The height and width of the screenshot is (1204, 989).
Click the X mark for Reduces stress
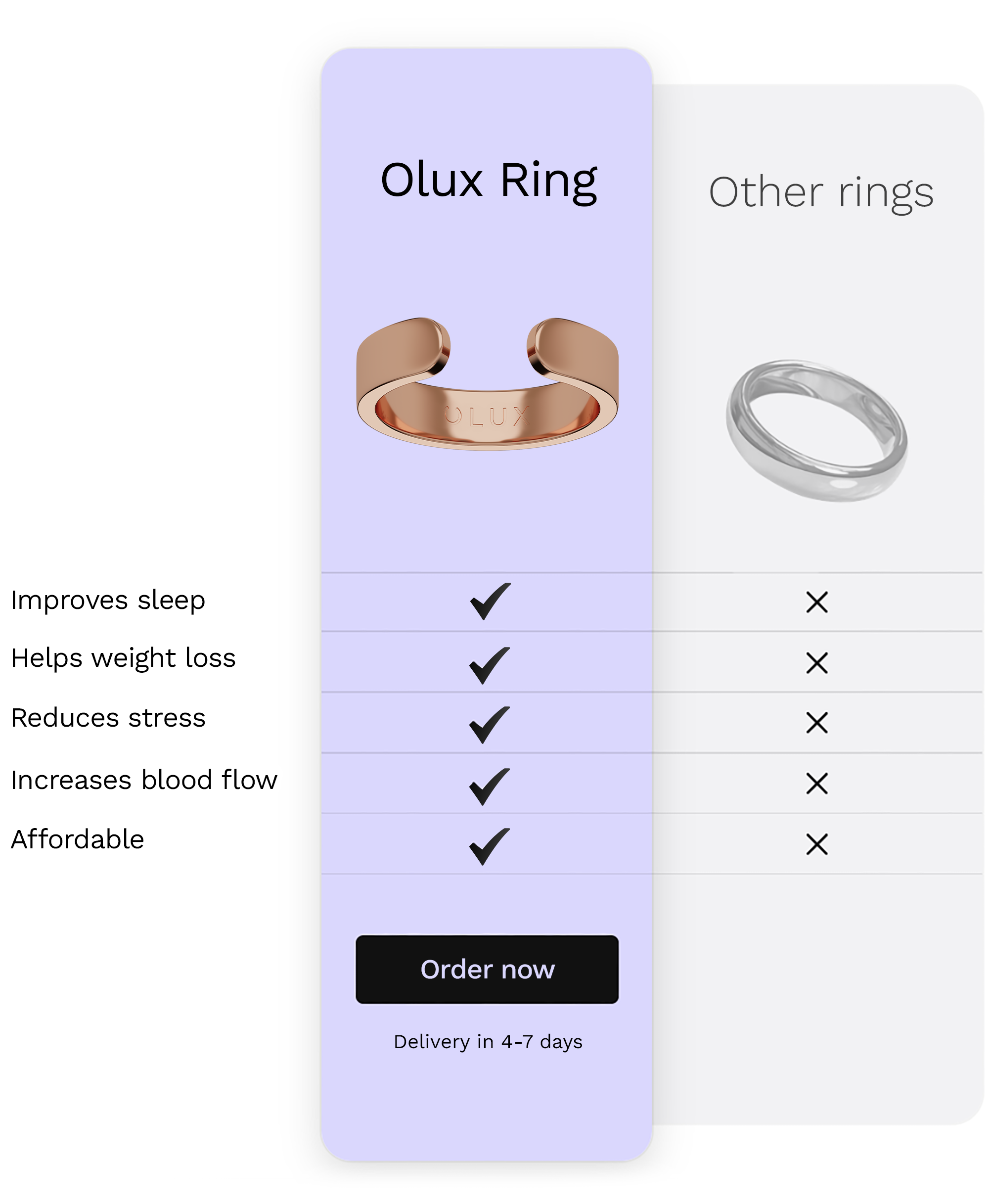point(816,723)
